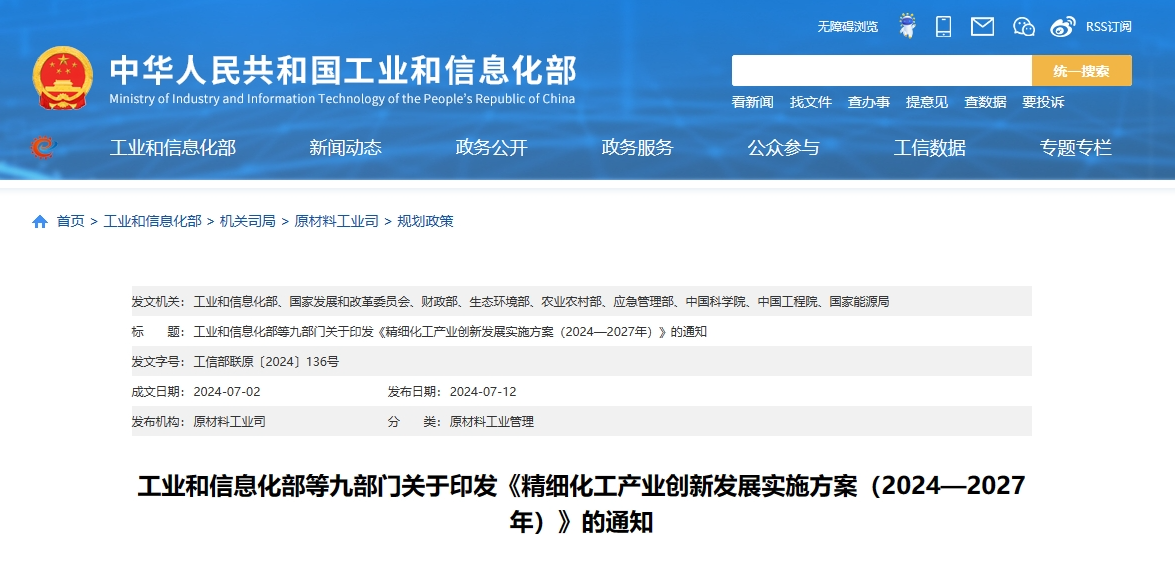Click the email envelope icon
Image resolution: width=1175 pixels, height=587 pixels.
click(x=982, y=26)
